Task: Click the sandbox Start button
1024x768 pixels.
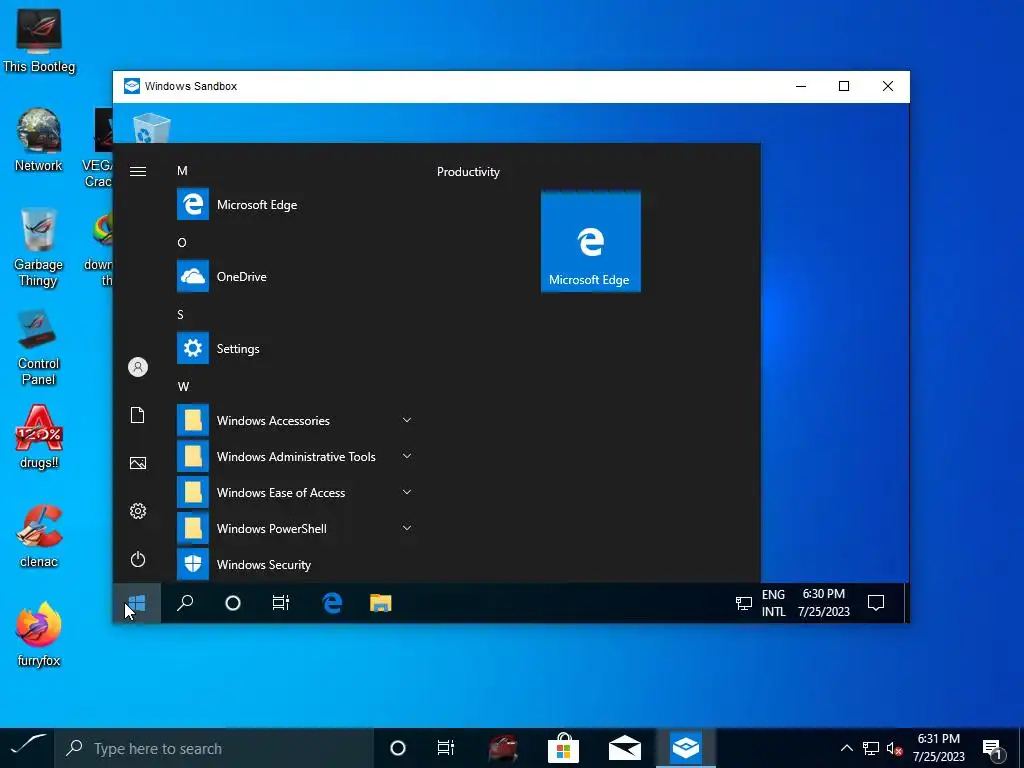Action: 137,603
